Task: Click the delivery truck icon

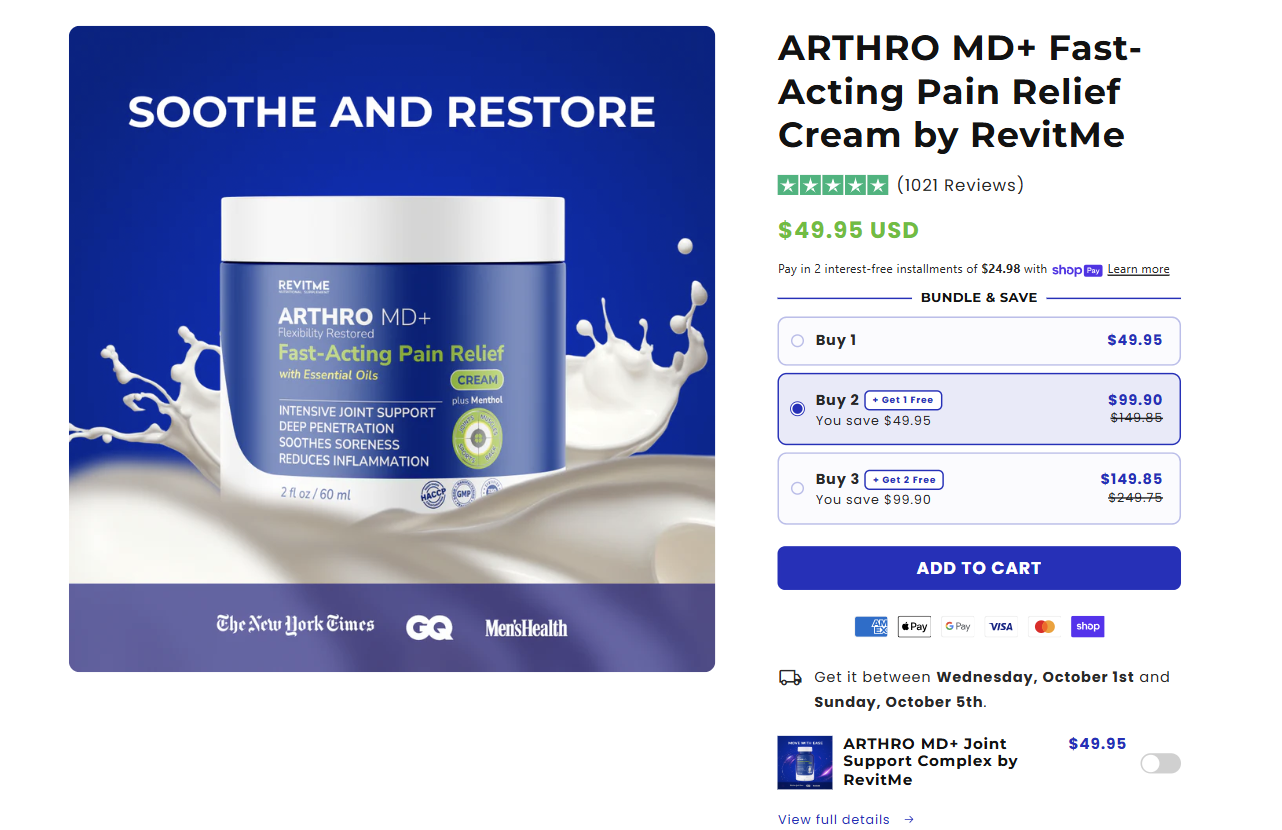Action: click(x=790, y=677)
